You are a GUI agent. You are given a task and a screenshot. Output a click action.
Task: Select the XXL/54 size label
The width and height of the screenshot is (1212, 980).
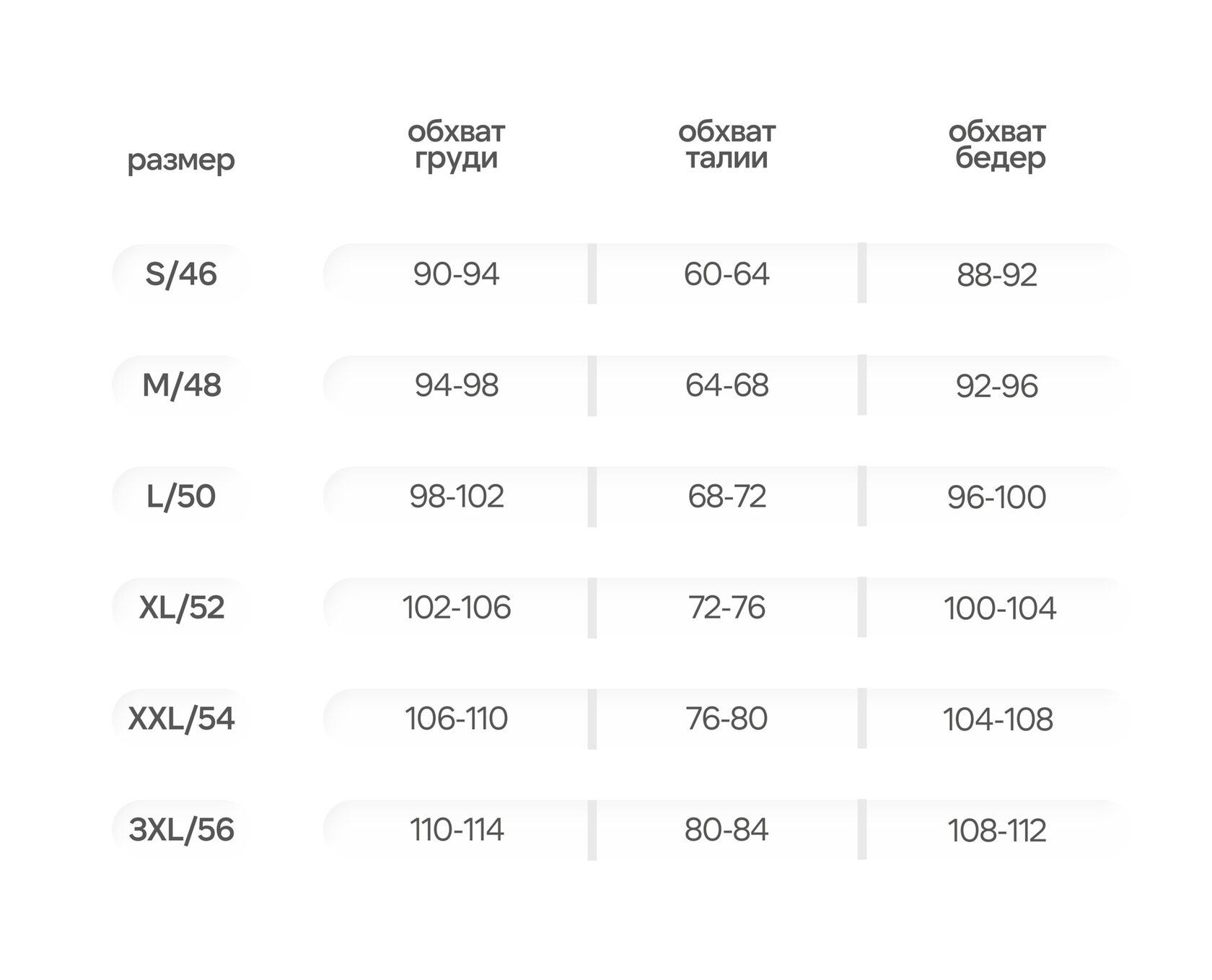[x=181, y=719]
